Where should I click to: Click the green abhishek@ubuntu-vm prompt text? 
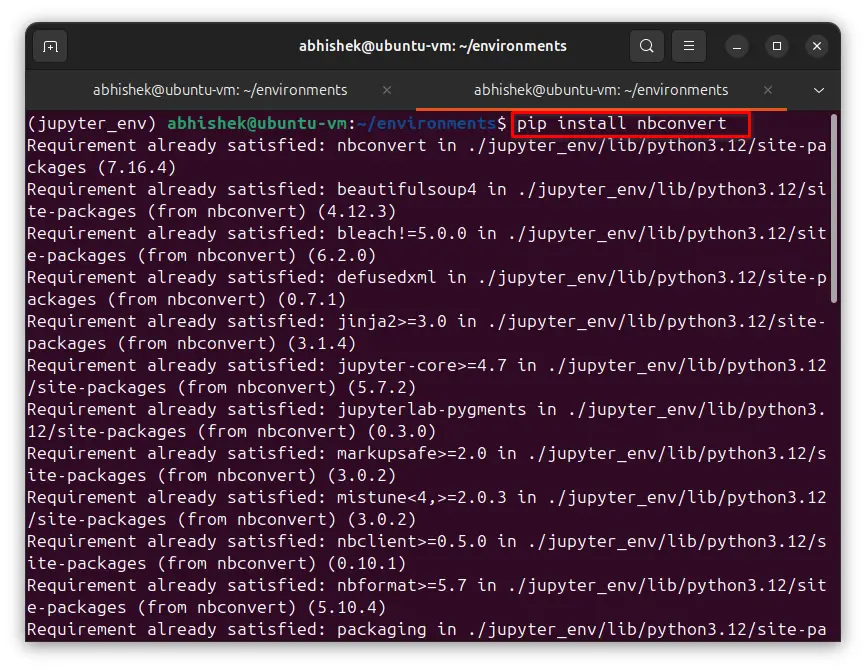pos(258,124)
